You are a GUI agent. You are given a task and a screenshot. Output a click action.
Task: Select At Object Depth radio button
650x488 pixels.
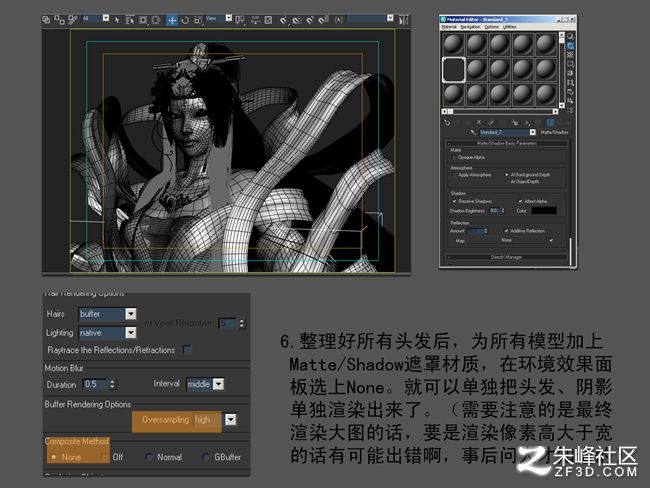pos(507,182)
